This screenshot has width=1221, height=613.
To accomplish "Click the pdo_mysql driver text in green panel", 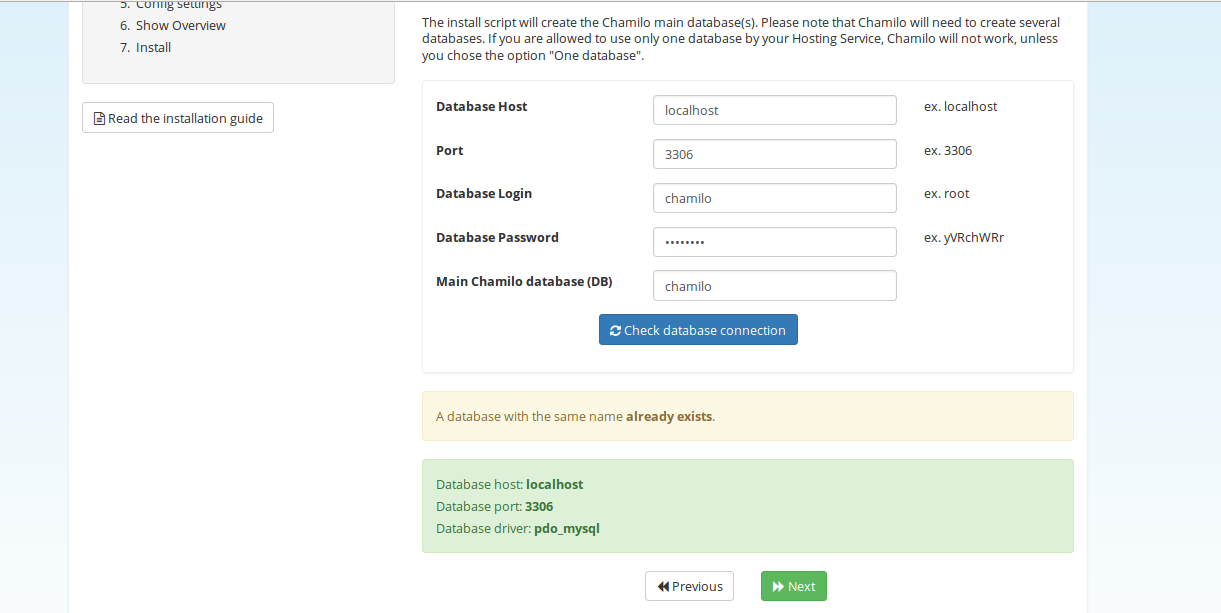I will coord(567,528).
